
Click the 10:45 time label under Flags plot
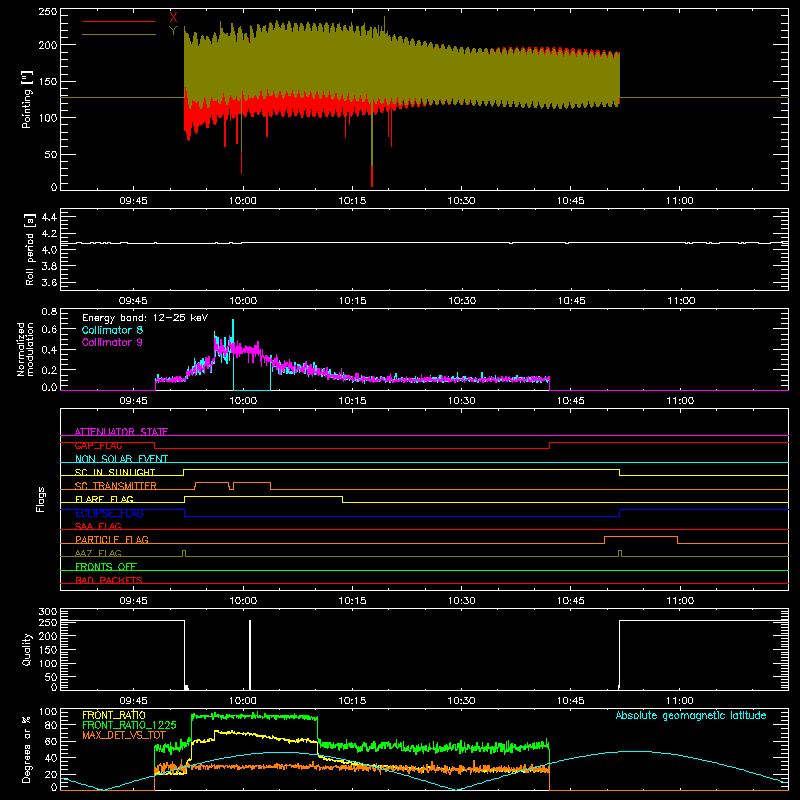click(x=570, y=601)
